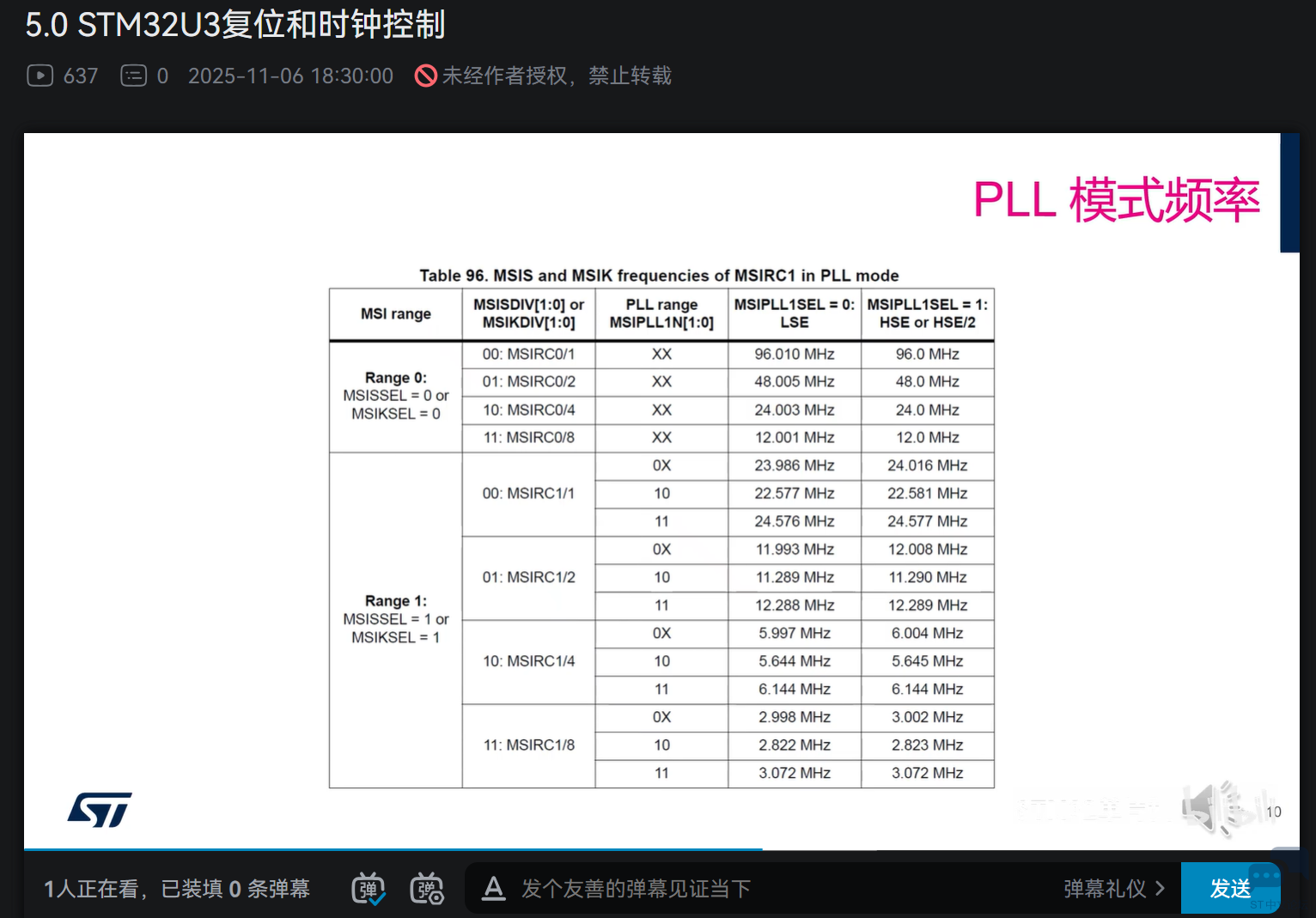Click the blue video progress bar

[393, 849]
